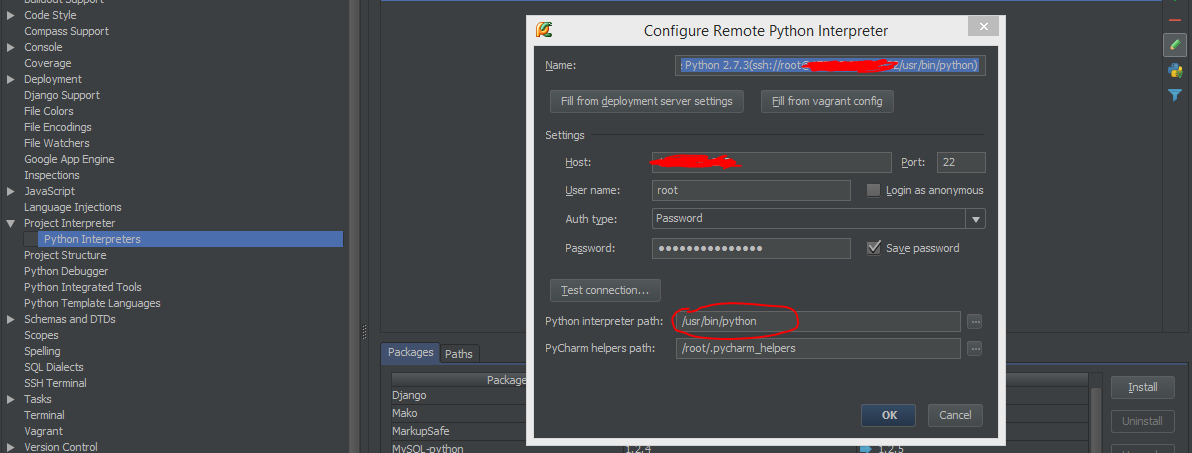Click the edit interpreter pencil icon
1192x453 pixels.
click(x=1174, y=44)
